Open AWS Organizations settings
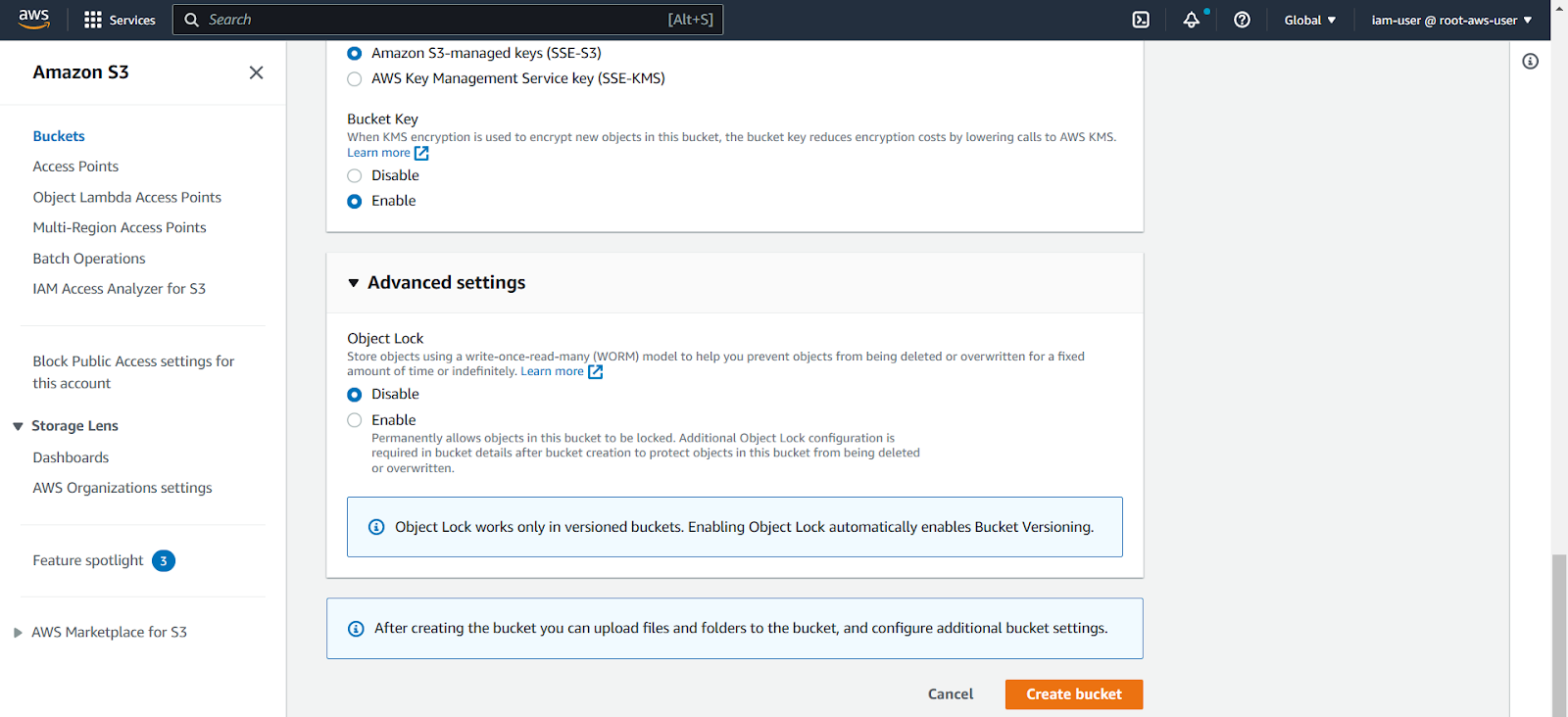 pos(122,488)
